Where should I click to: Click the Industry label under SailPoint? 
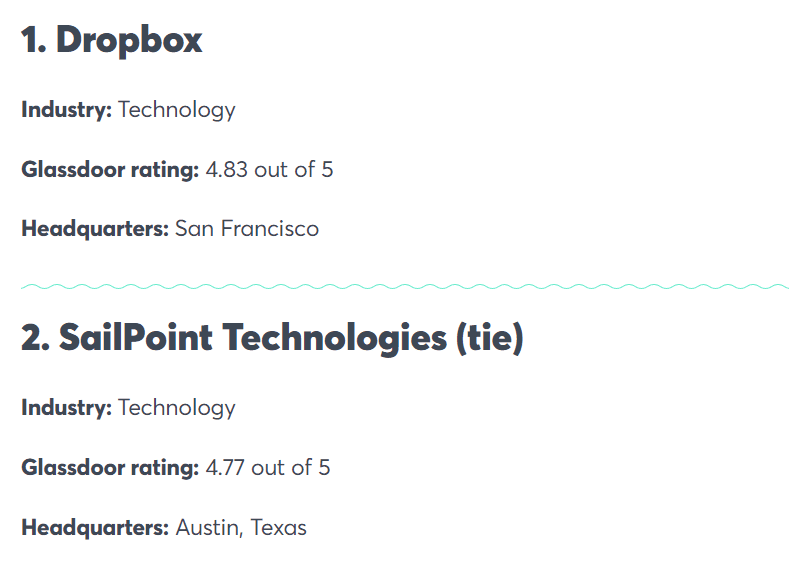click(x=66, y=408)
